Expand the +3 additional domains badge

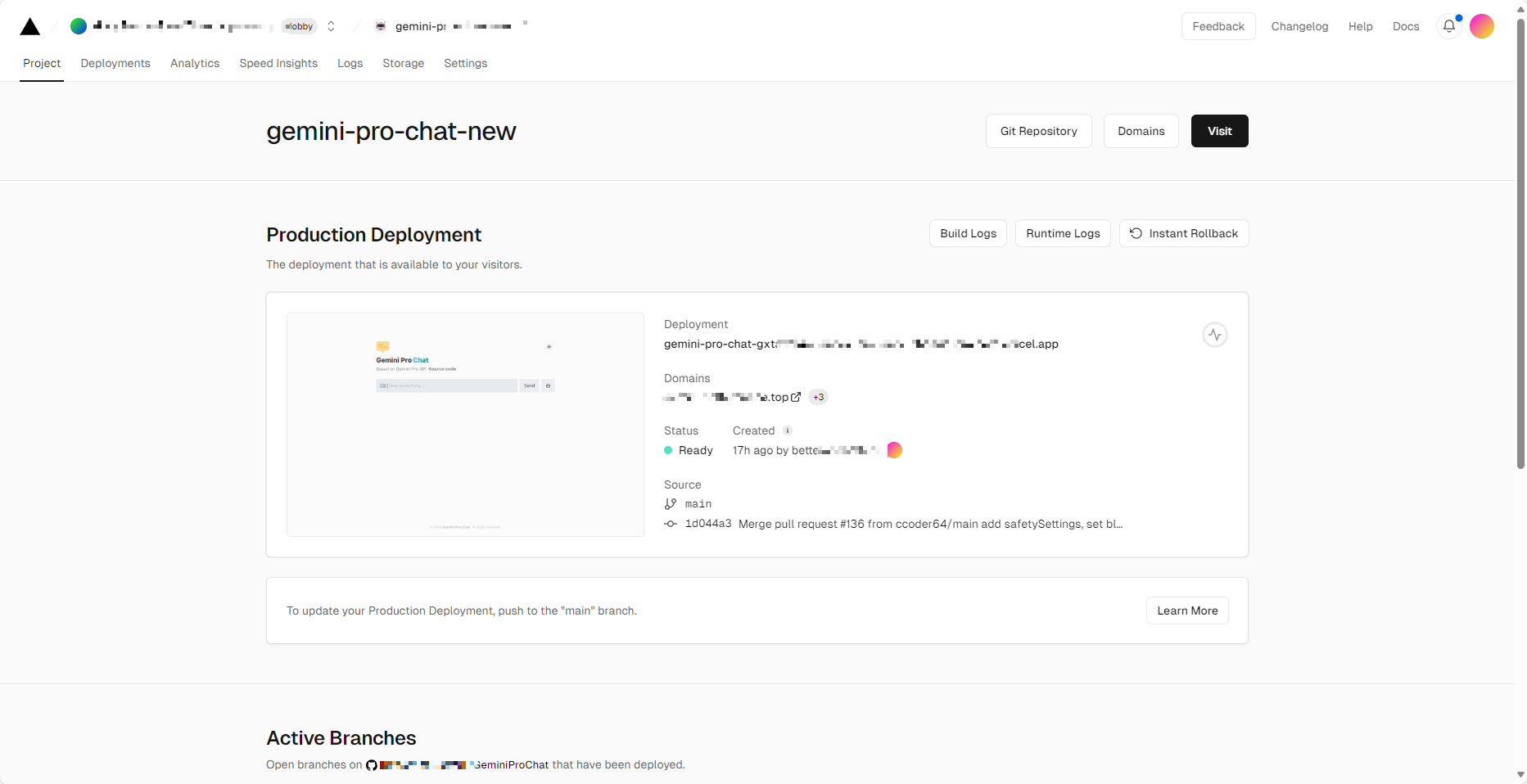pos(818,397)
